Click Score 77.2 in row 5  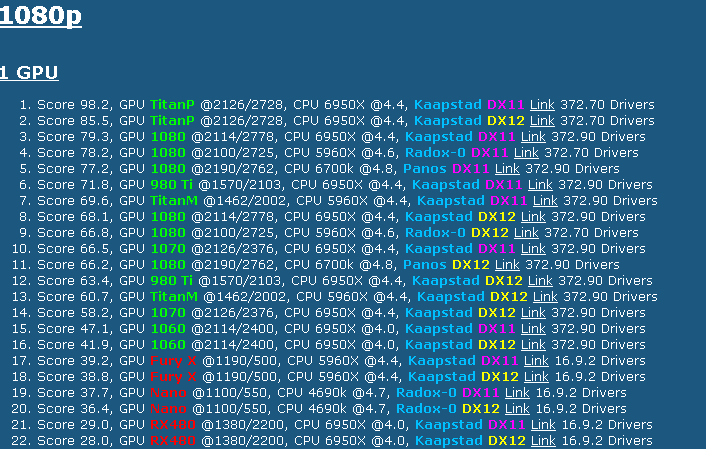[x=75, y=169]
